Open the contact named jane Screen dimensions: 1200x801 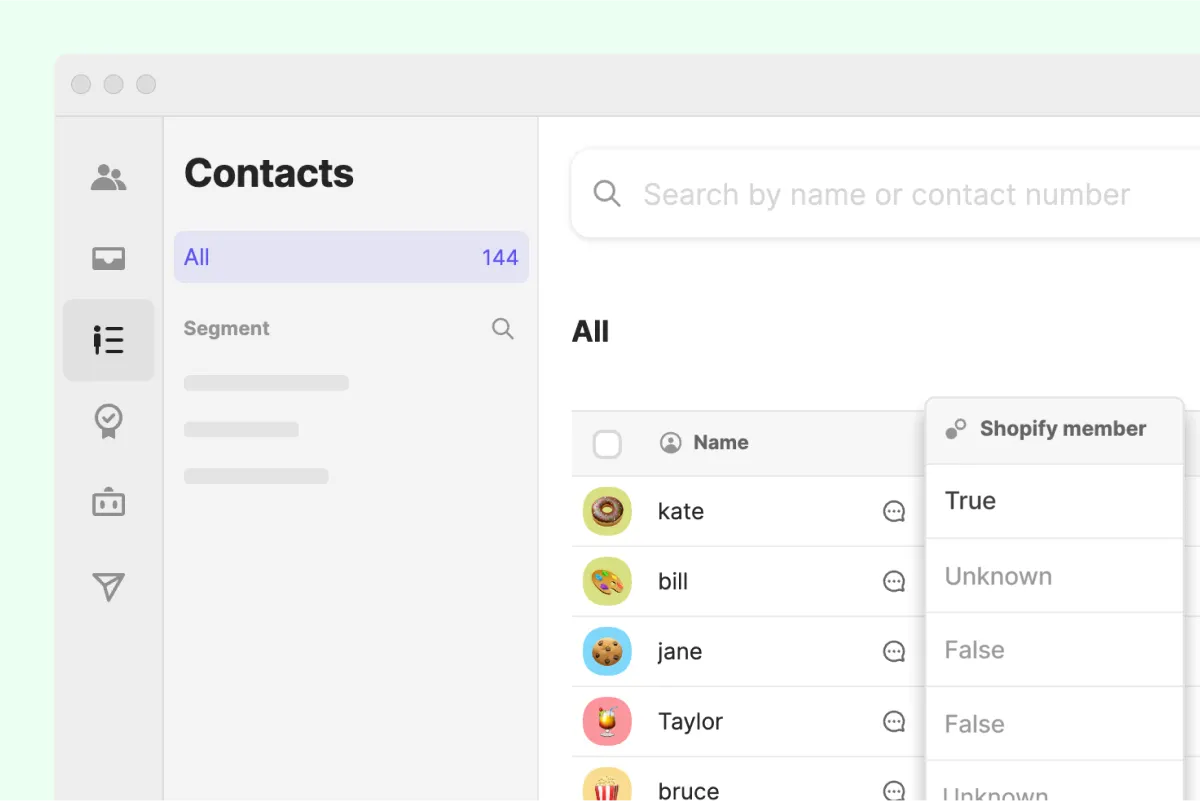[x=680, y=652]
